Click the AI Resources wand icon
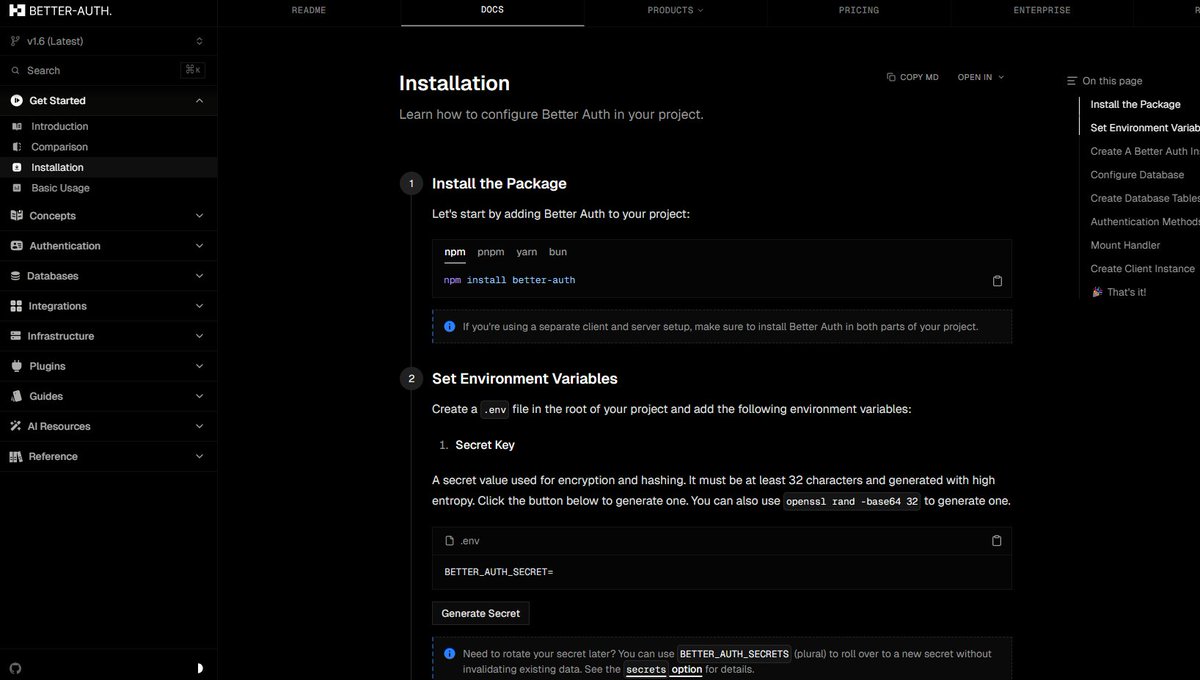The image size is (1200, 680). click(x=16, y=426)
